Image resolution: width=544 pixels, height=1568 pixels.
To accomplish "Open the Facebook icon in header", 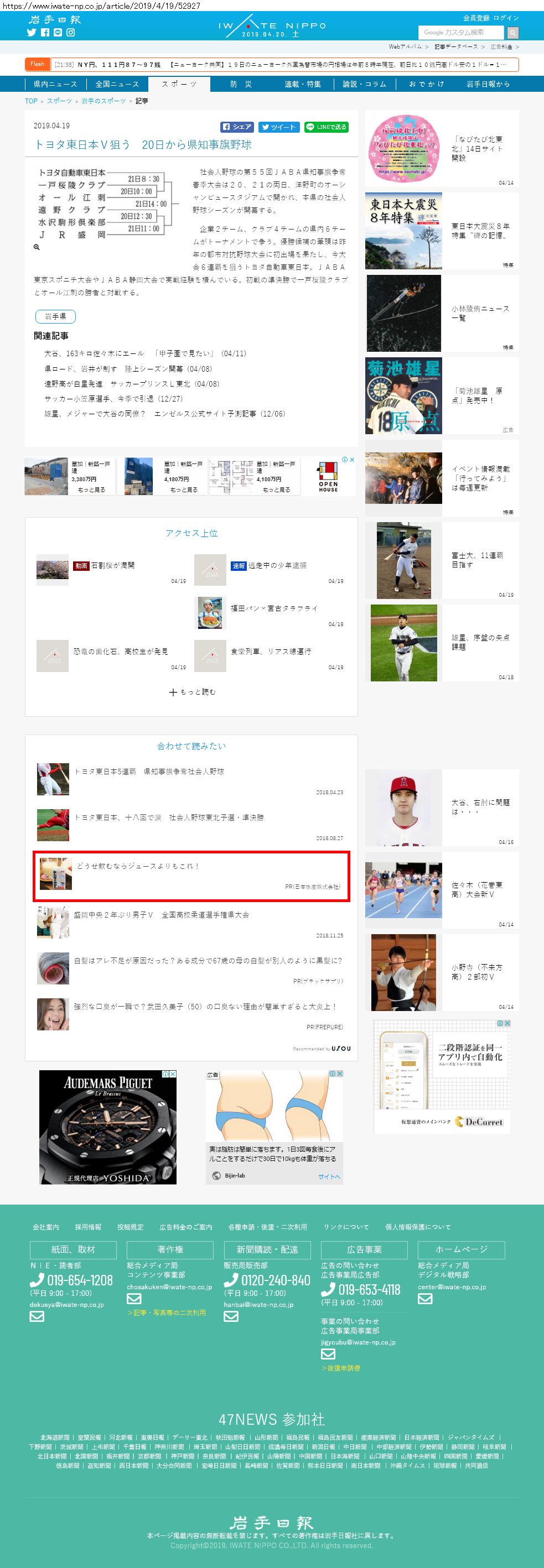I will pos(44,32).
